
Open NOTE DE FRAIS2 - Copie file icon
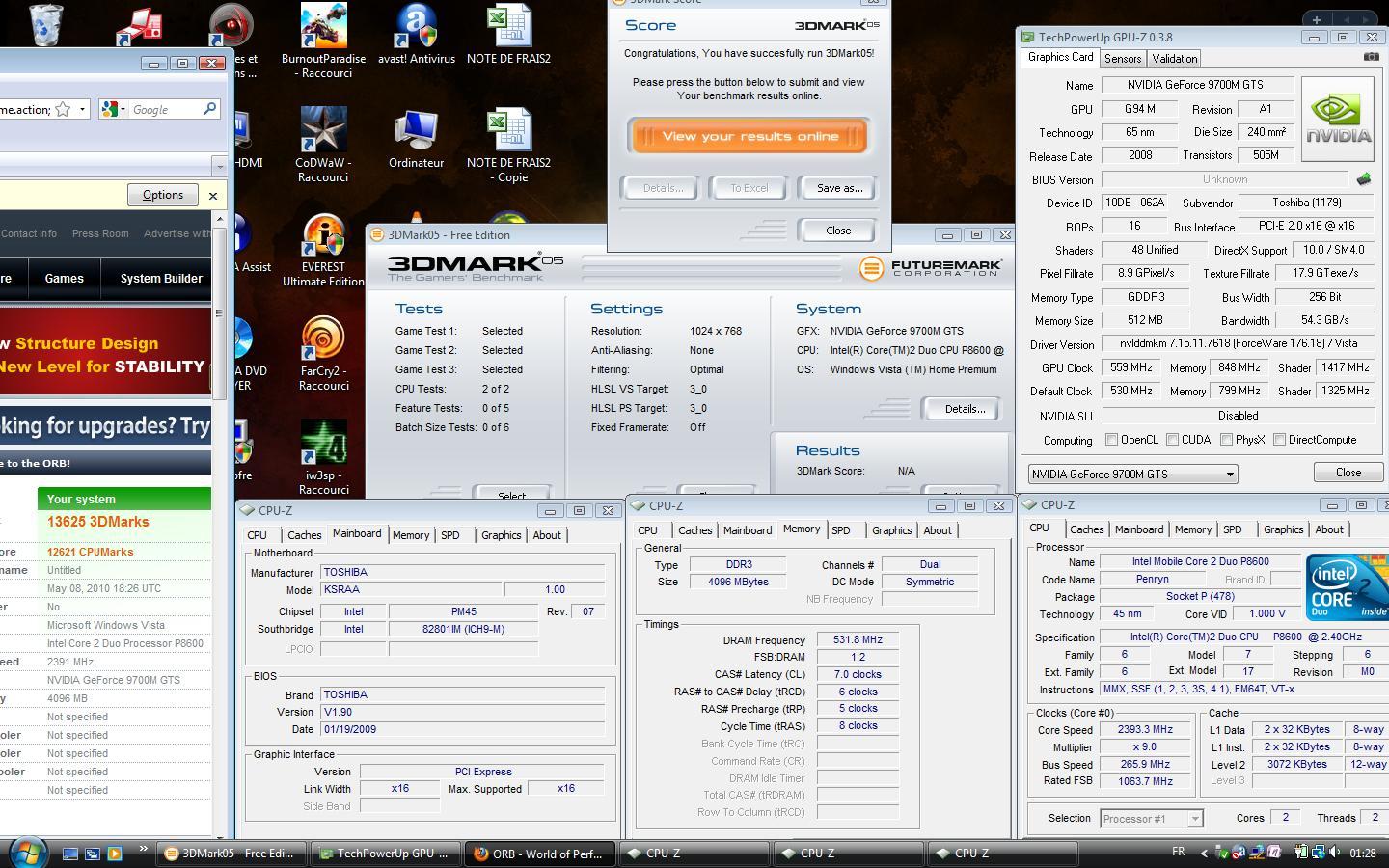[x=508, y=130]
